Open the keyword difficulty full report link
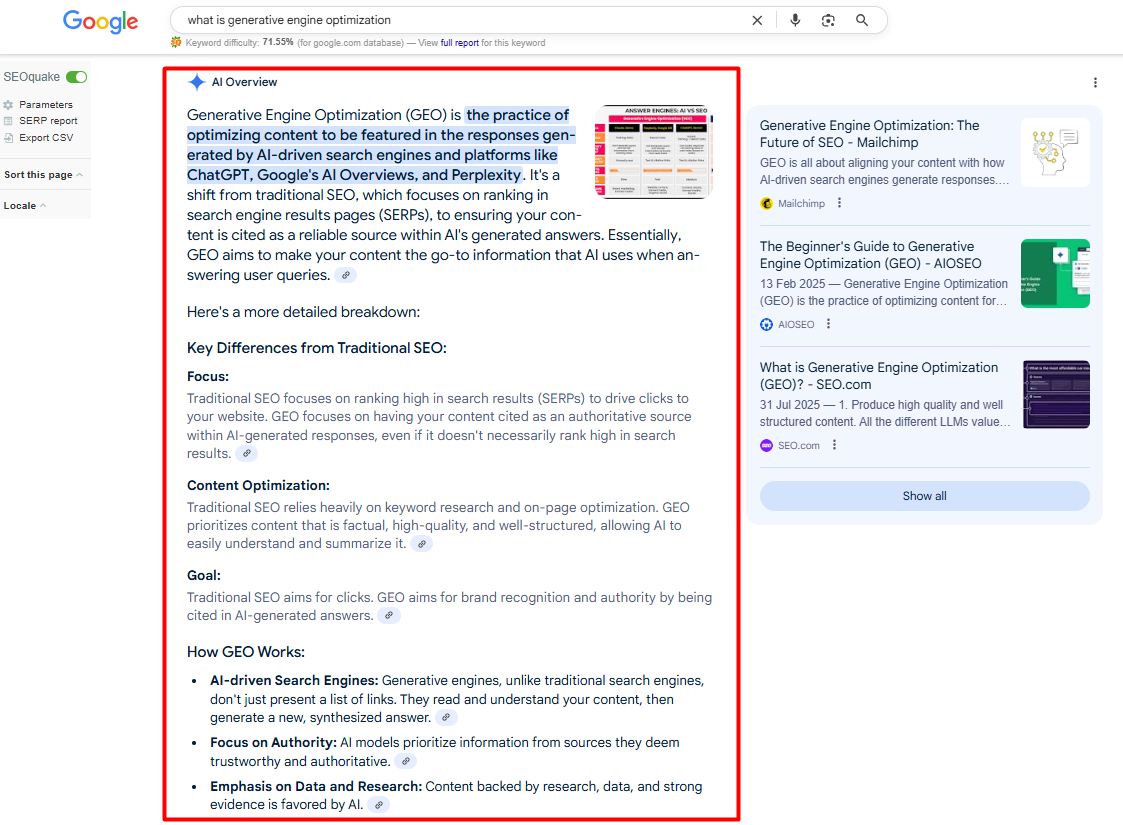 pyautogui.click(x=459, y=43)
